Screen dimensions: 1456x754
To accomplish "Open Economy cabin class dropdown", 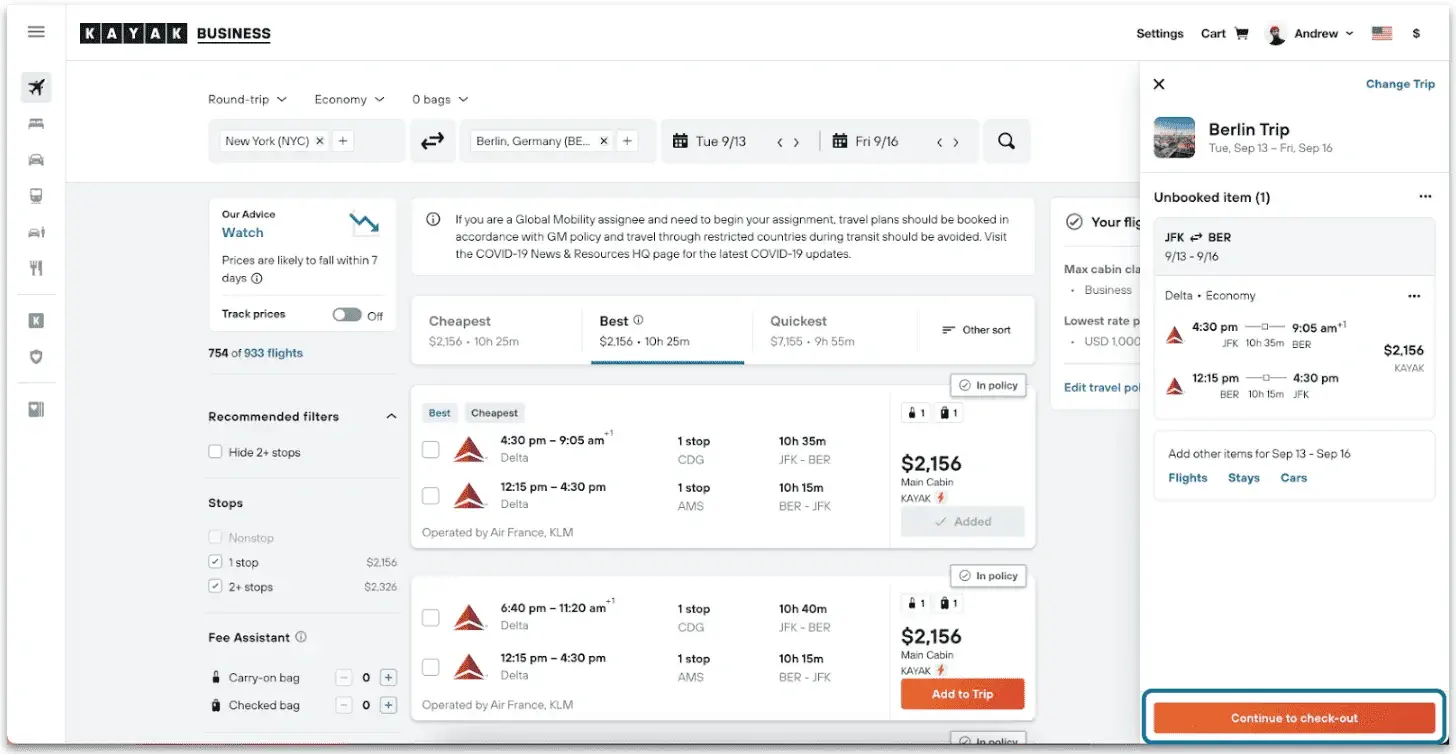I will click(349, 99).
